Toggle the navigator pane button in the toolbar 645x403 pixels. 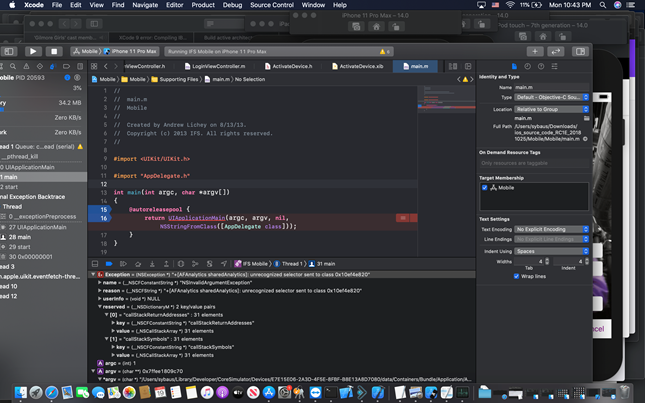pos(9,51)
